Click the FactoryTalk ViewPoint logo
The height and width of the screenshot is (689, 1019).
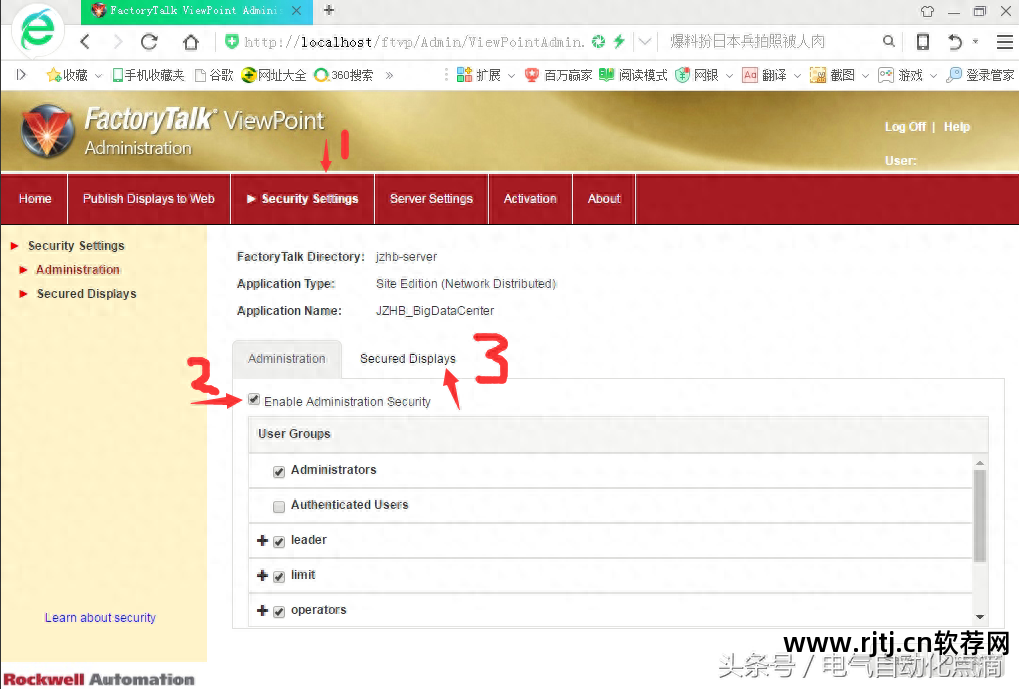48,131
